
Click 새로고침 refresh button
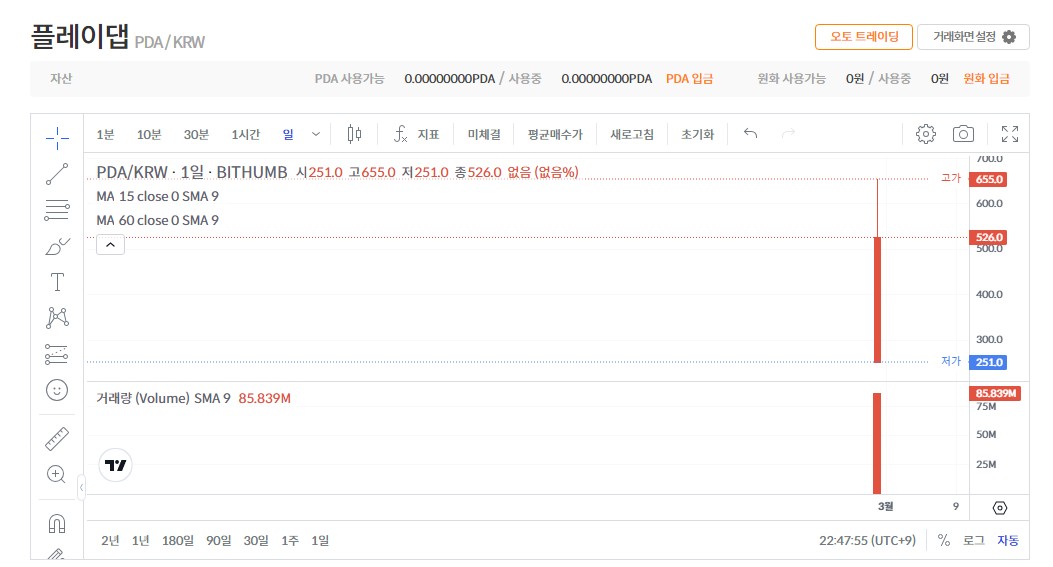[x=631, y=134]
